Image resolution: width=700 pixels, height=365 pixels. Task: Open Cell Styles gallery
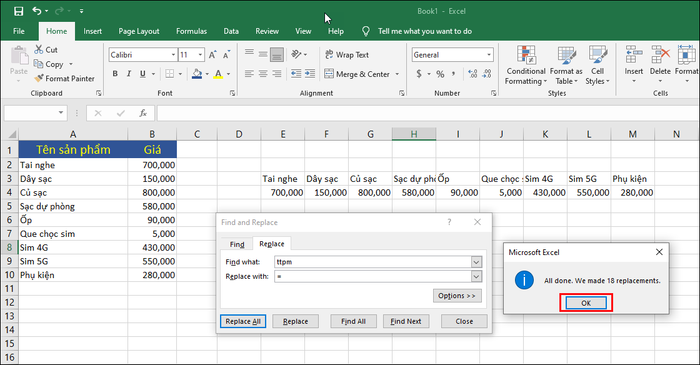(x=597, y=66)
